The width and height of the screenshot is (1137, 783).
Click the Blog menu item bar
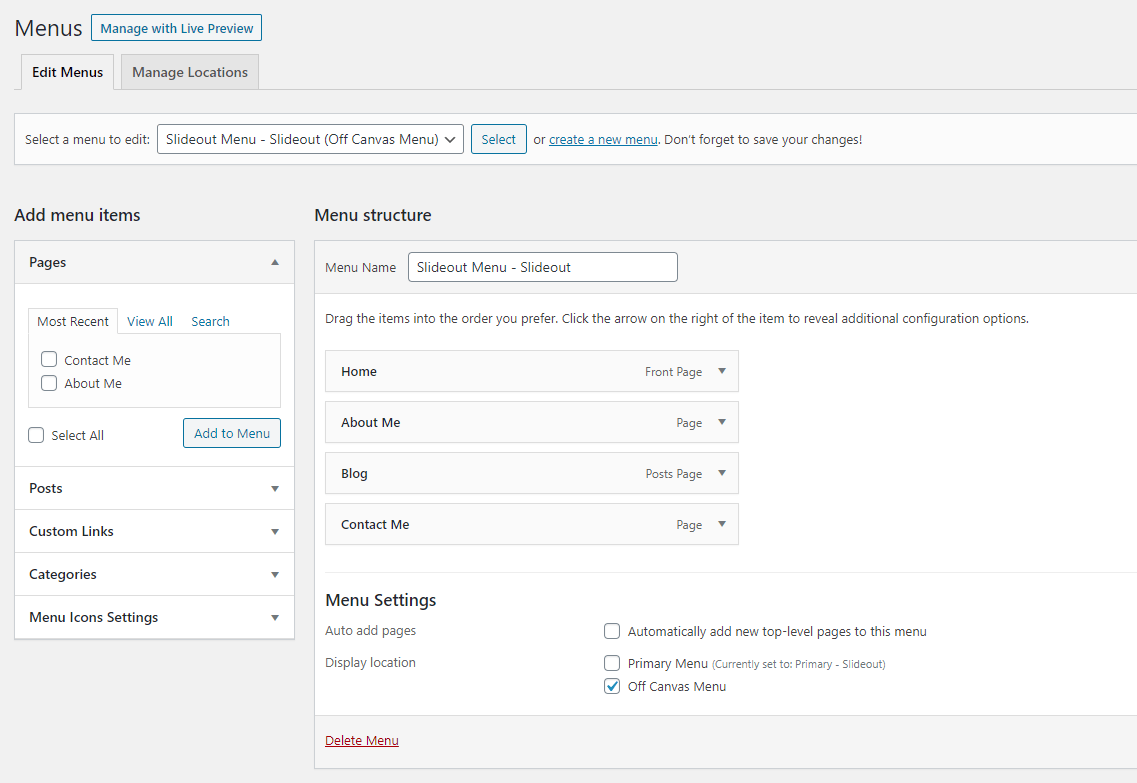tap(532, 473)
